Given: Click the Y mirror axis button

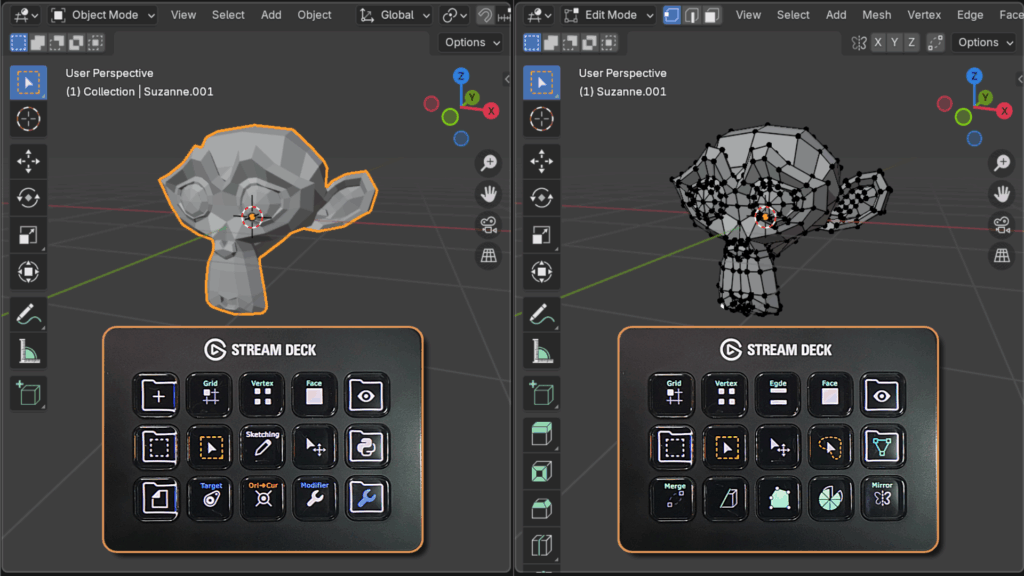Looking at the screenshot, I should tap(895, 42).
